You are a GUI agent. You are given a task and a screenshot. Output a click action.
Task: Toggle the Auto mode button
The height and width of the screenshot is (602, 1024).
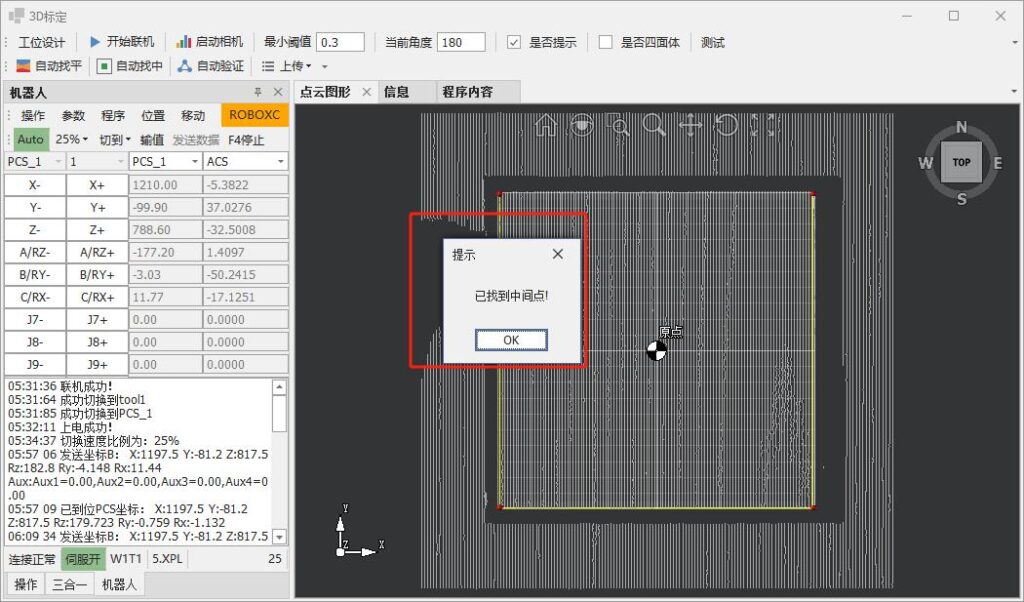click(30, 139)
